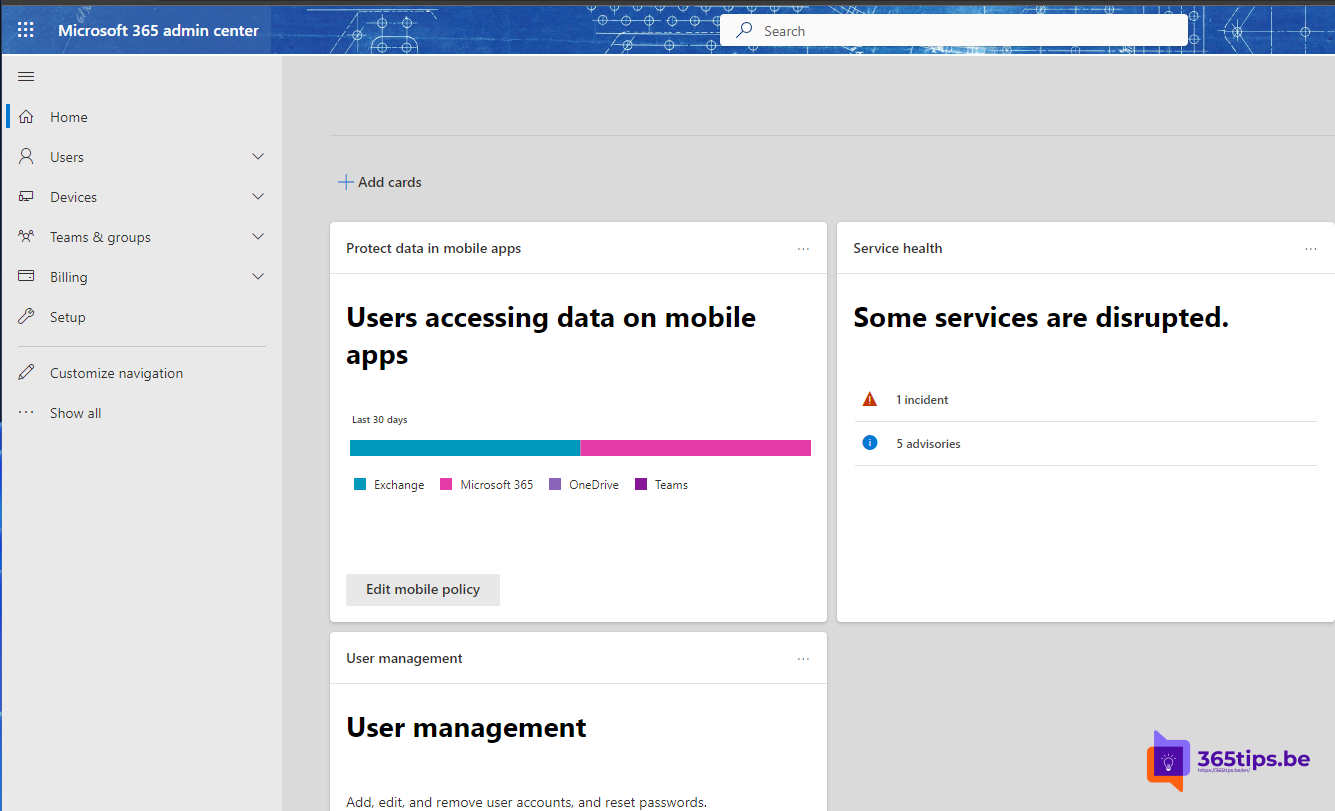Click the 'Service health' card title

click(x=898, y=248)
